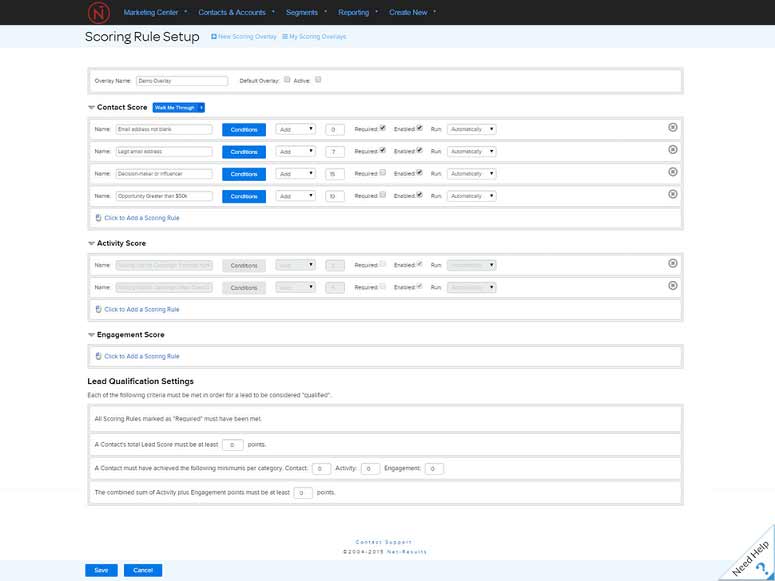Delete the first Activity Score rule
Image resolution: width=775 pixels, height=581 pixels.
[672, 264]
